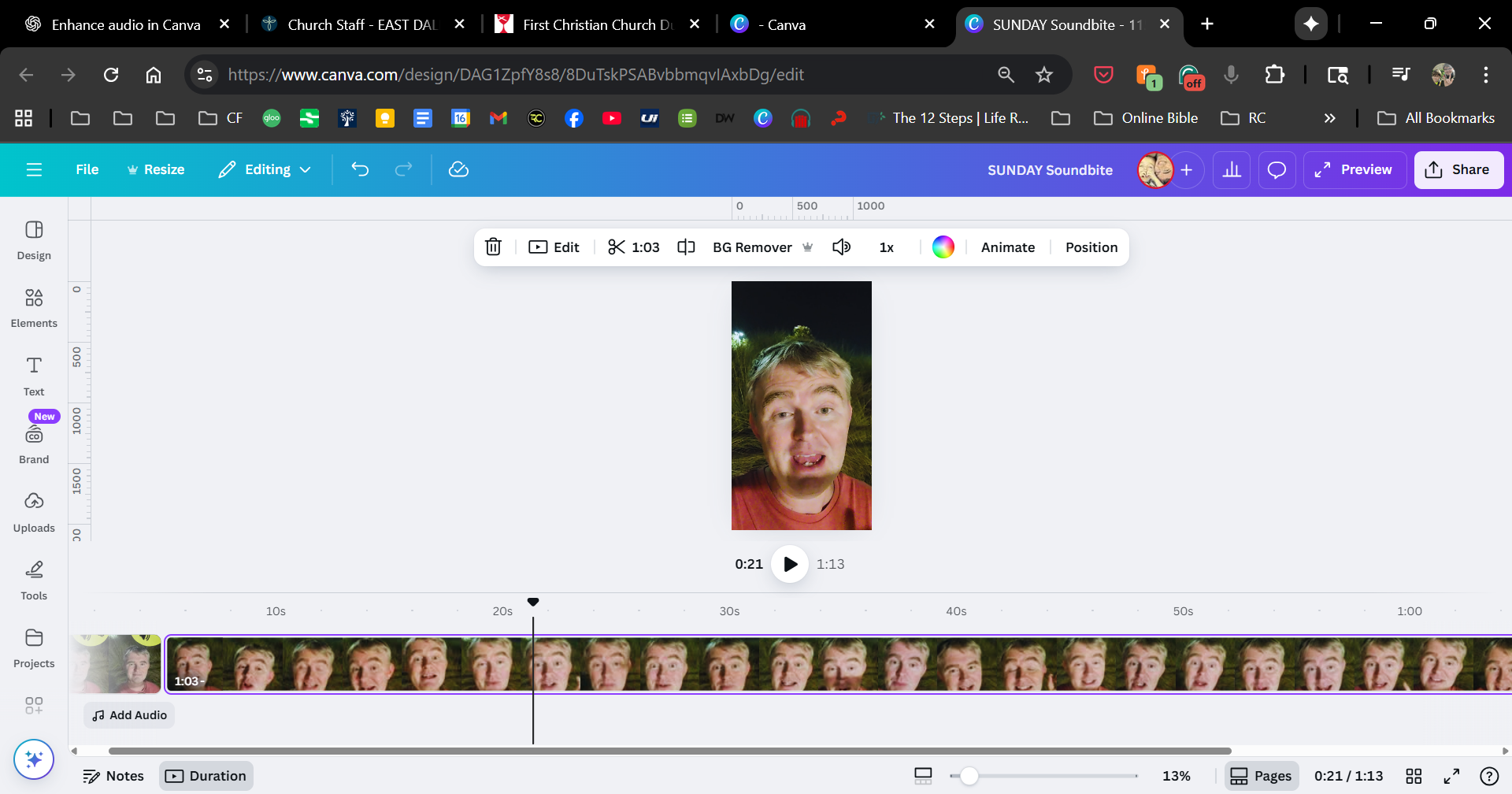
Task: Switch to the Church Staff browser tab
Action: tap(361, 24)
